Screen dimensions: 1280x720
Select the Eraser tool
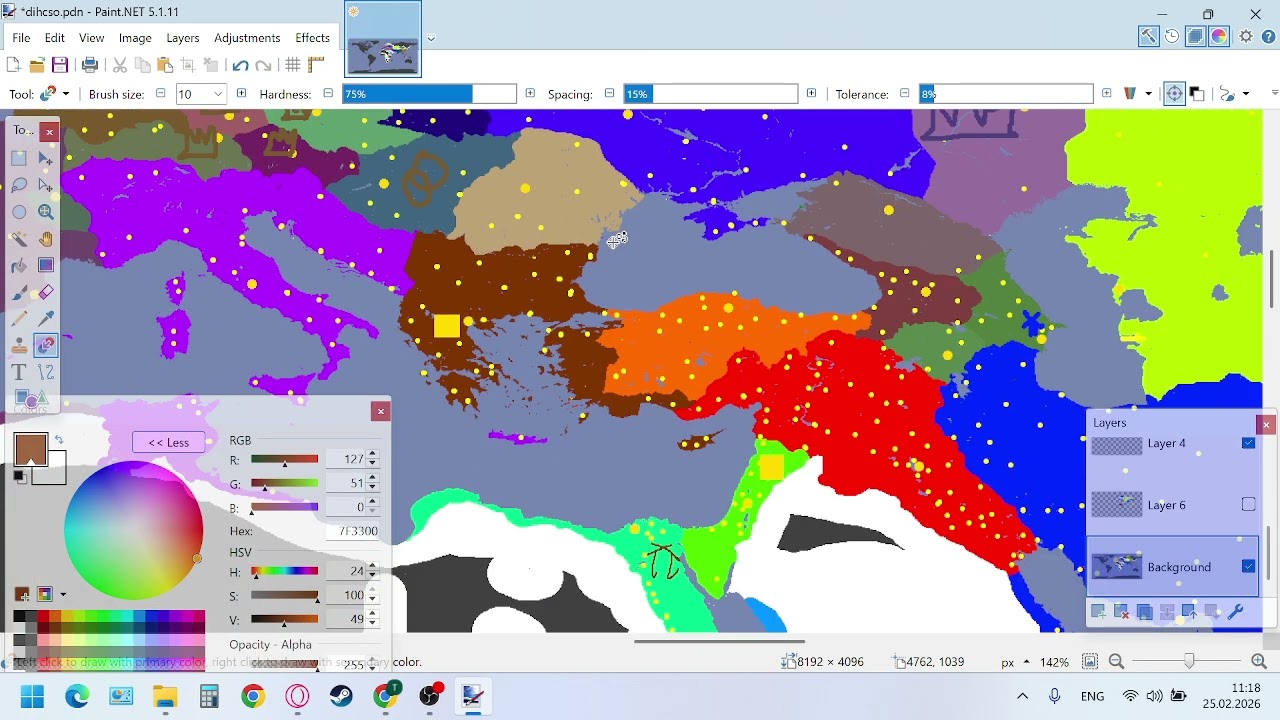point(46,293)
